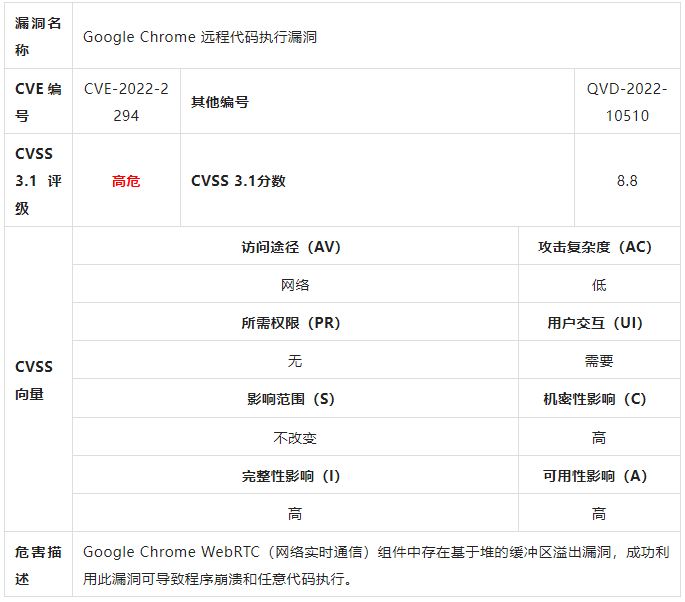Viewport: 685px width, 602px height.
Task: Select the '低' attack complexity value
Action: tap(599, 285)
